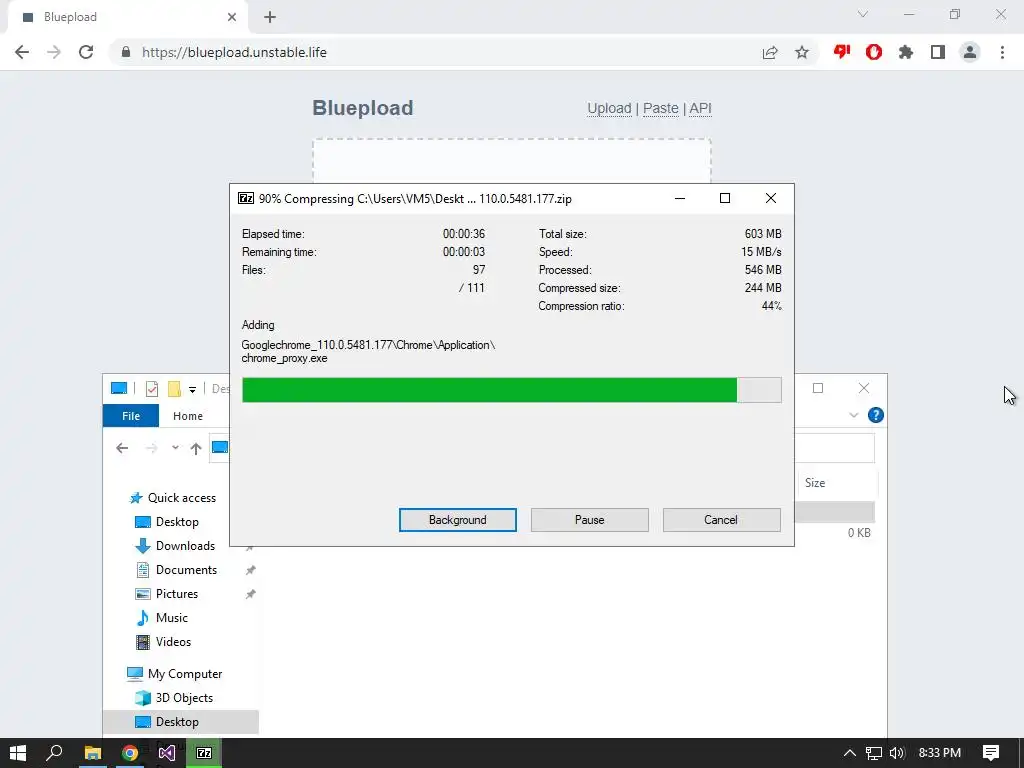Viewport: 1024px width, 768px height.
Task: Click the compression progress bar
Action: 511,390
